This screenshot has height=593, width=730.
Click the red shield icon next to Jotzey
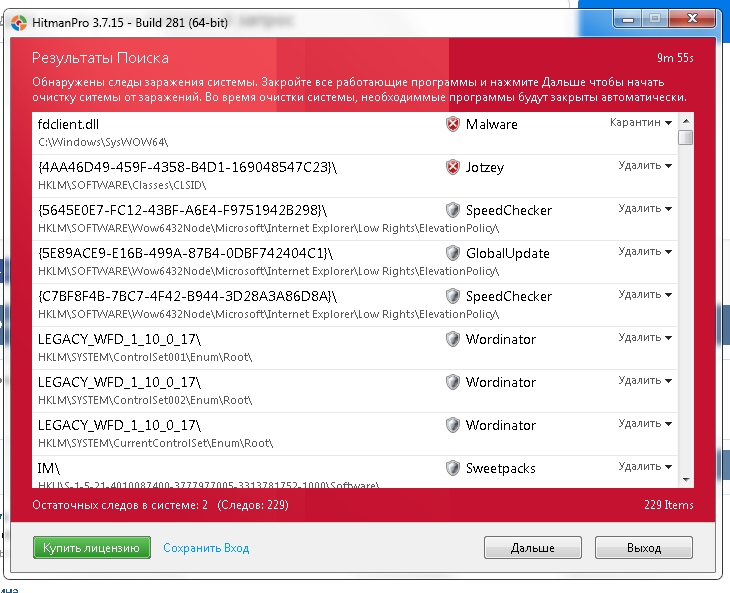pyautogui.click(x=453, y=167)
